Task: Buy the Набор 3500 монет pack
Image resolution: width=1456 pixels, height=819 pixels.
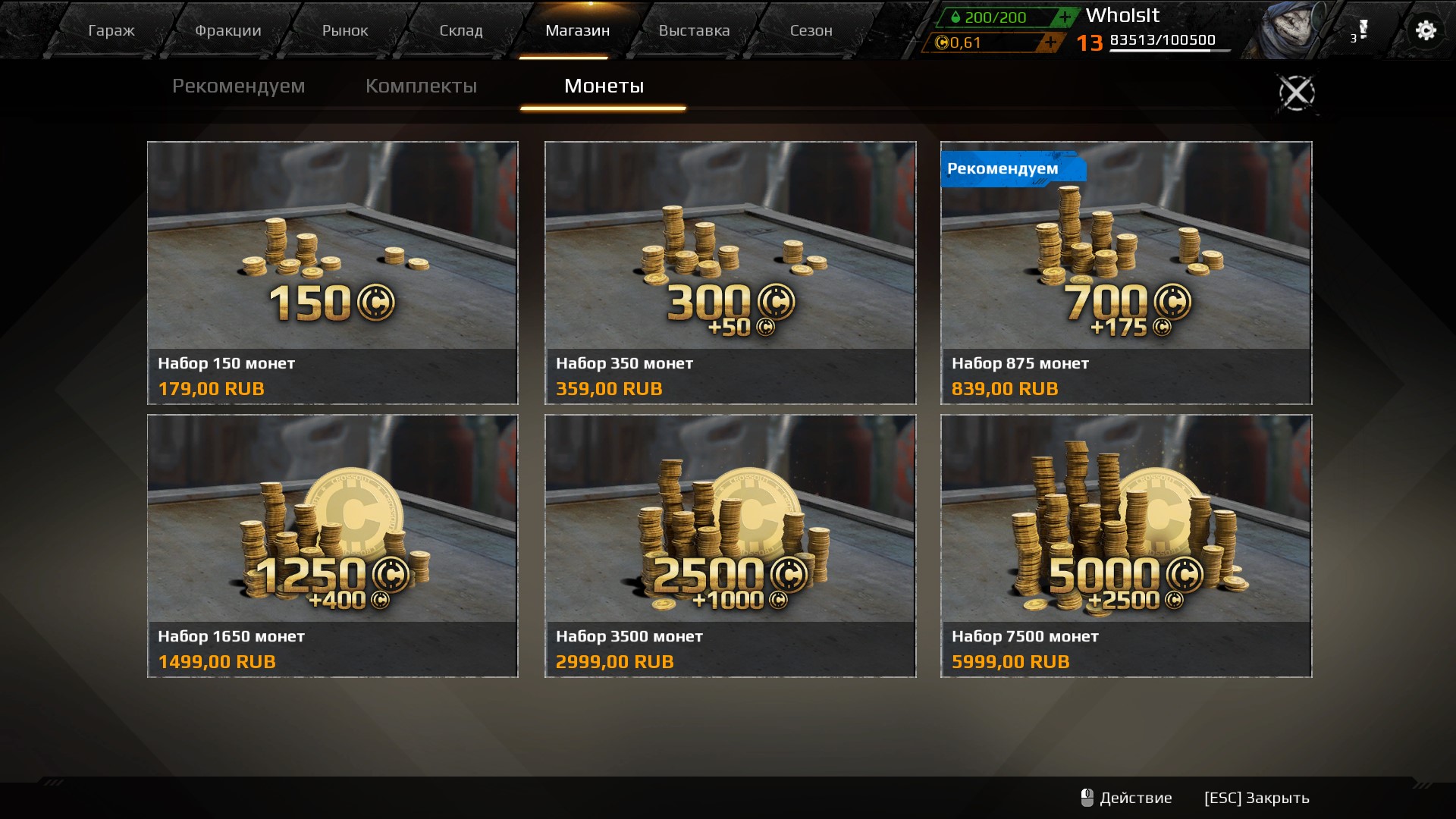Action: coord(730,545)
